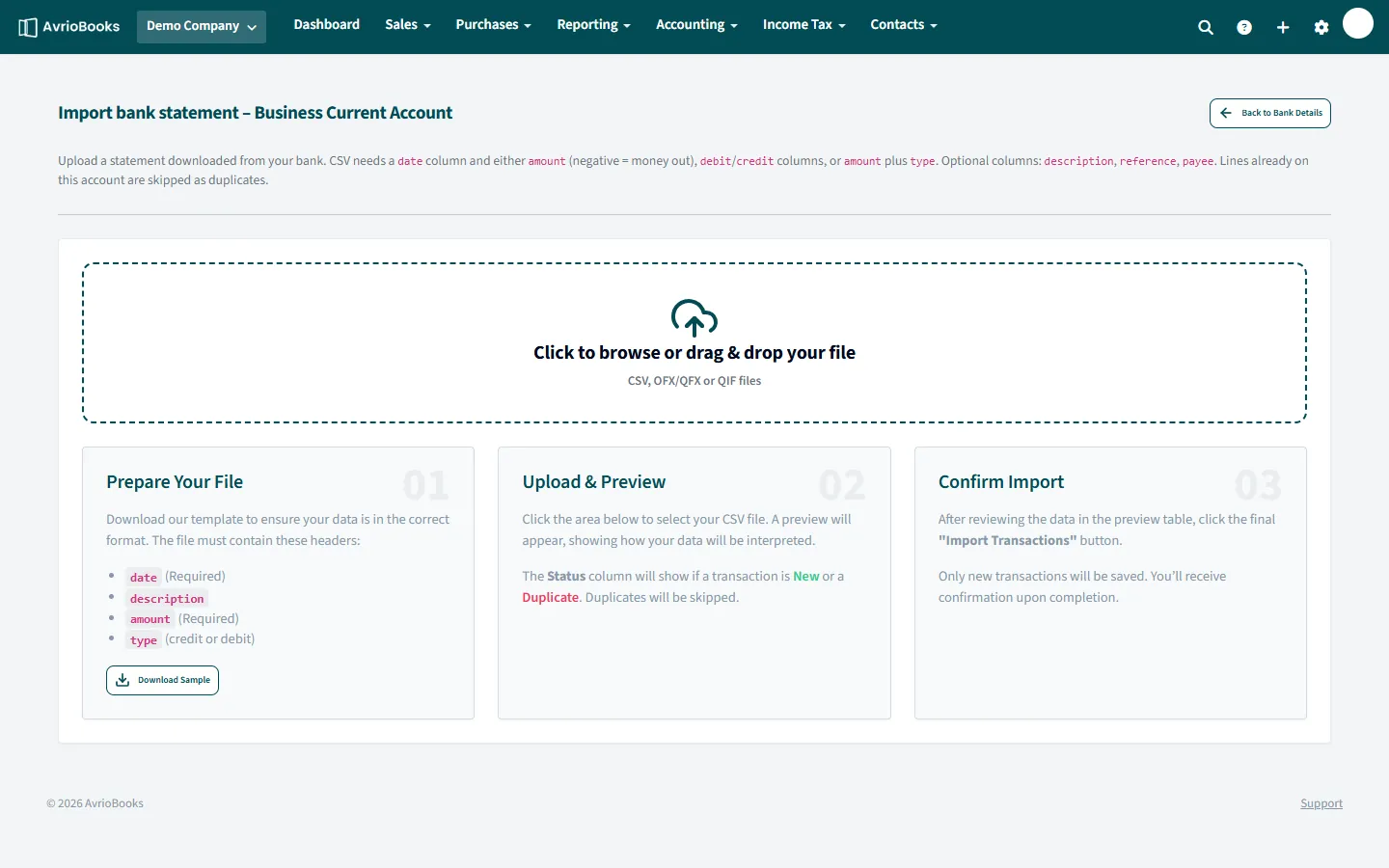Click the '© 2026 AvrioBooks' footer text
The height and width of the screenshot is (868, 1389).
tap(95, 803)
